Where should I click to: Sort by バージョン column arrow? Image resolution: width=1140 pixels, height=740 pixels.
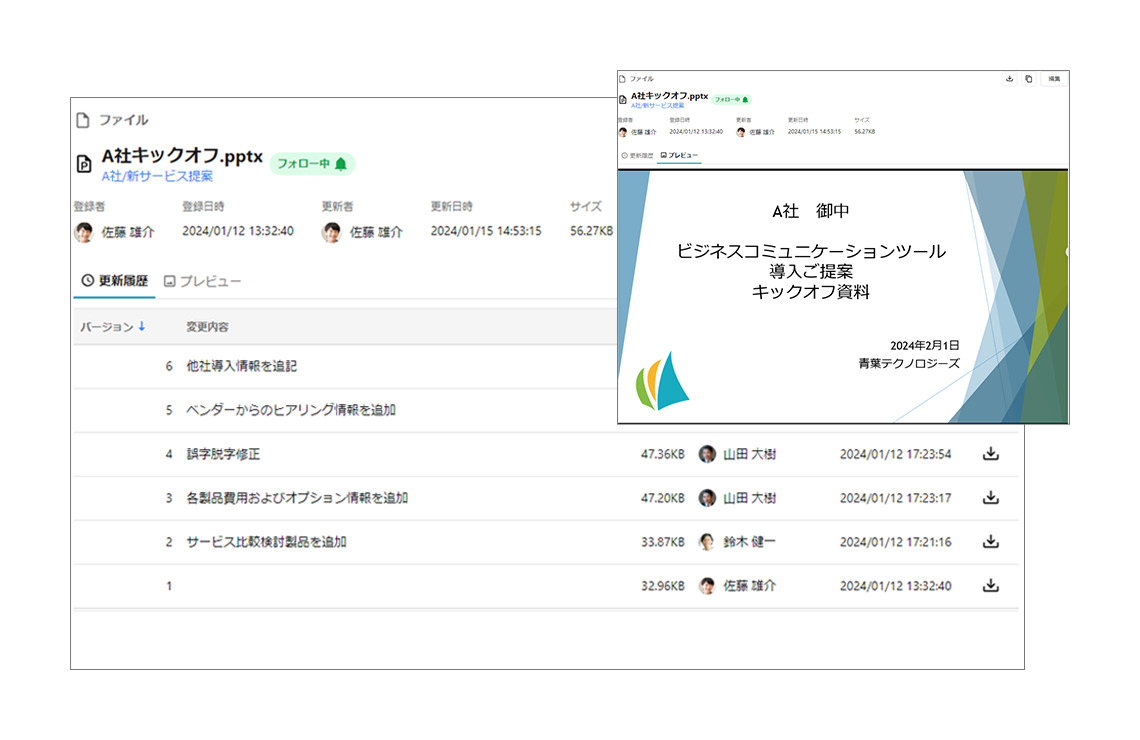[142, 326]
